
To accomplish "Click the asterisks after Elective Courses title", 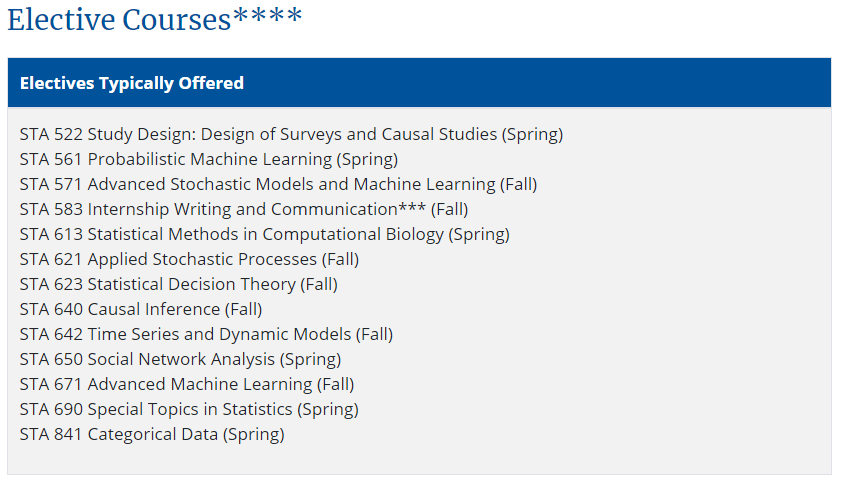I will [267, 16].
